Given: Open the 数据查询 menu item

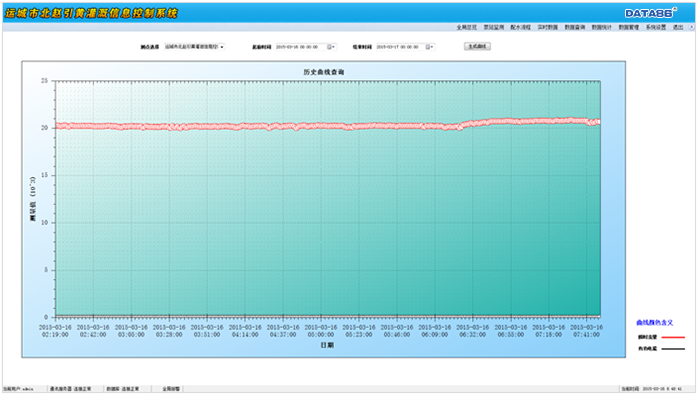Looking at the screenshot, I should tap(575, 27).
